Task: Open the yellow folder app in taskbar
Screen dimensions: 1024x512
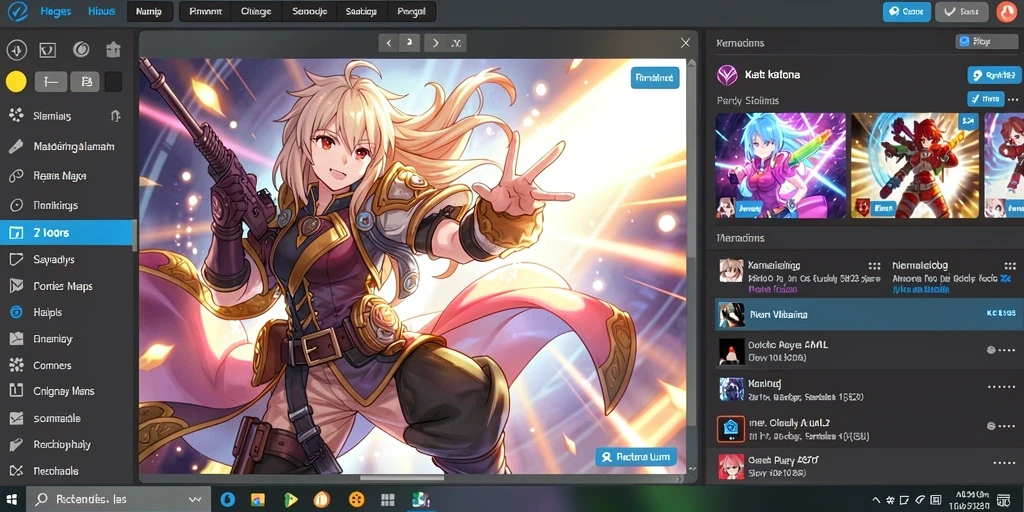Action: coord(259,500)
